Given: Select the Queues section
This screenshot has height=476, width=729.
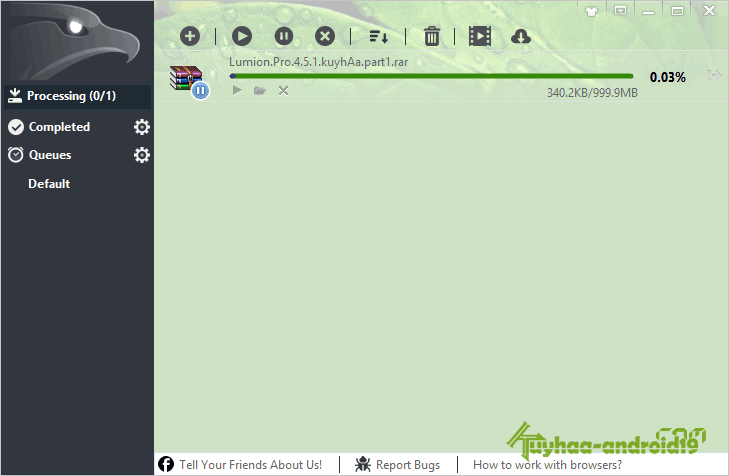Looking at the screenshot, I should point(50,155).
